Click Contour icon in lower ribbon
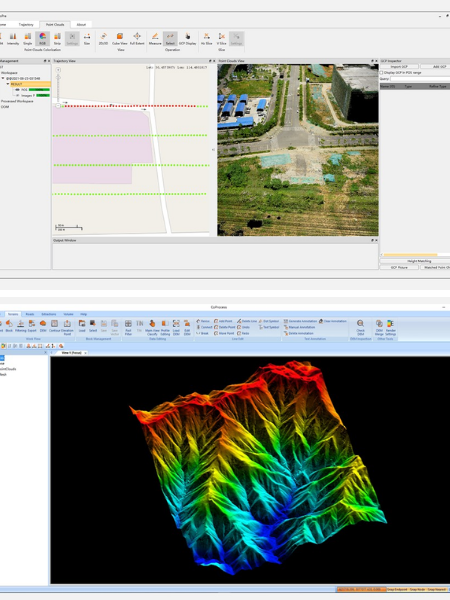The height and width of the screenshot is (600, 450). point(54,326)
